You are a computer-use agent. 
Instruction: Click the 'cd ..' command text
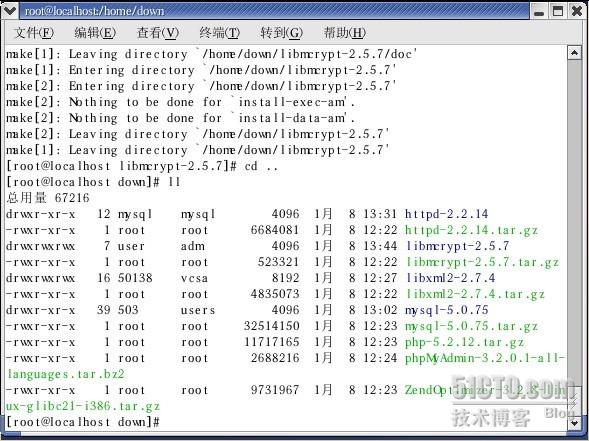261,166
